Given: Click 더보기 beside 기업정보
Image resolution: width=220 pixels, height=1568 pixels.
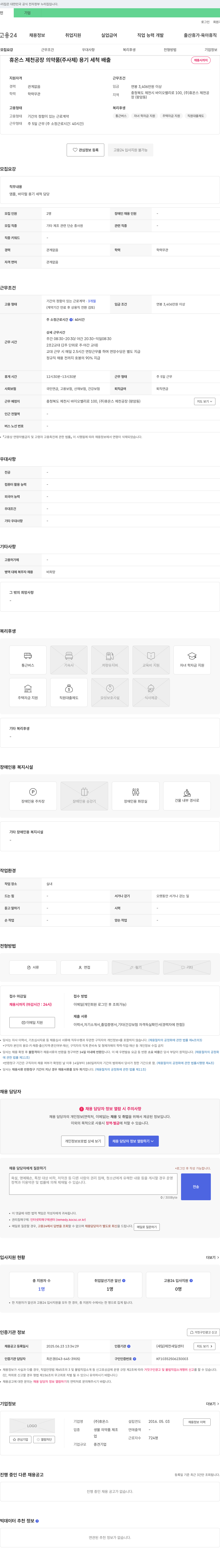Looking at the screenshot, I should pyautogui.click(x=212, y=1404).
